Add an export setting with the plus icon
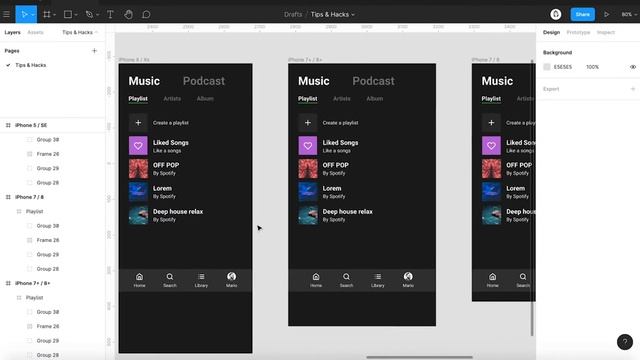Screen dimensions: 640x360 [633, 89]
